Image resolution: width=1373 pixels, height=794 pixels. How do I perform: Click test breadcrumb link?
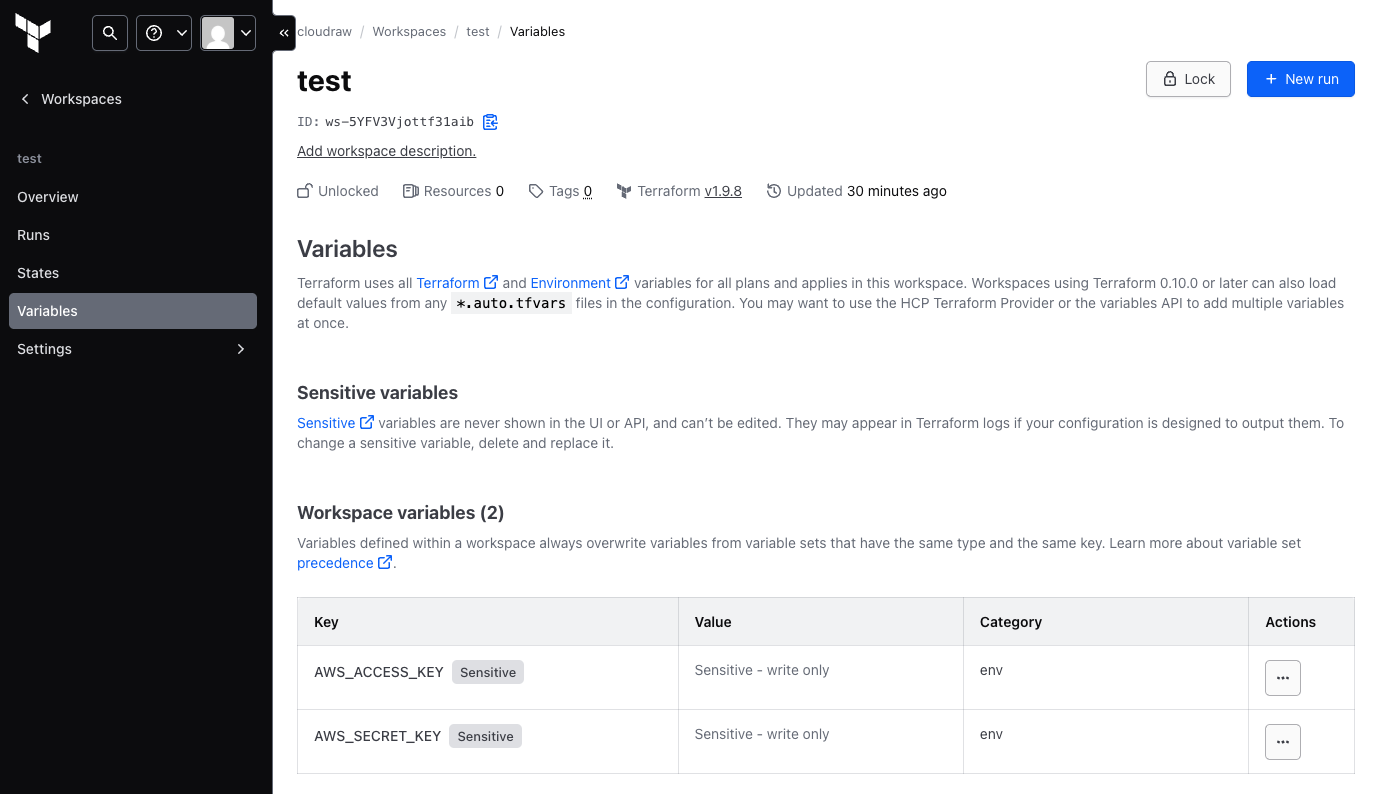(478, 32)
